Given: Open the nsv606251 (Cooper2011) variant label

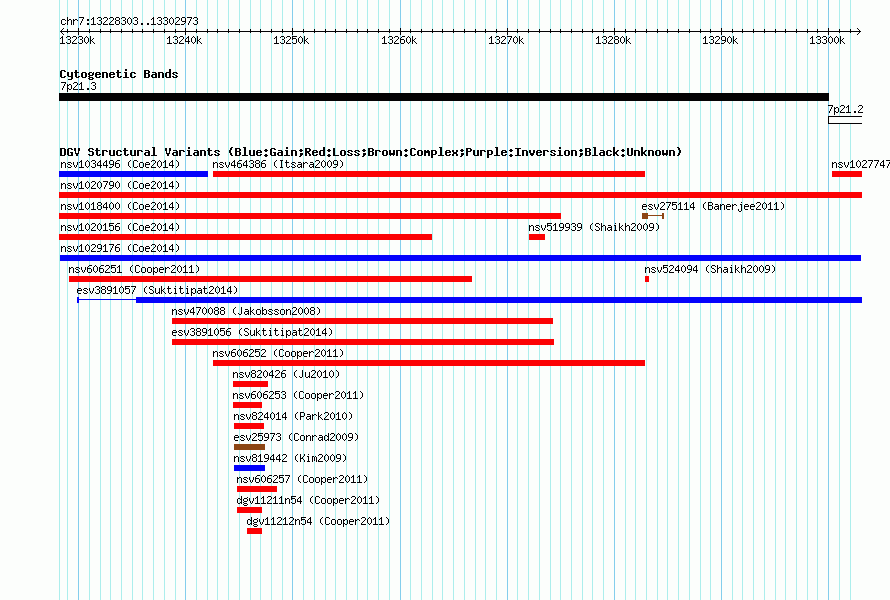Looking at the screenshot, I should click(x=135, y=269).
